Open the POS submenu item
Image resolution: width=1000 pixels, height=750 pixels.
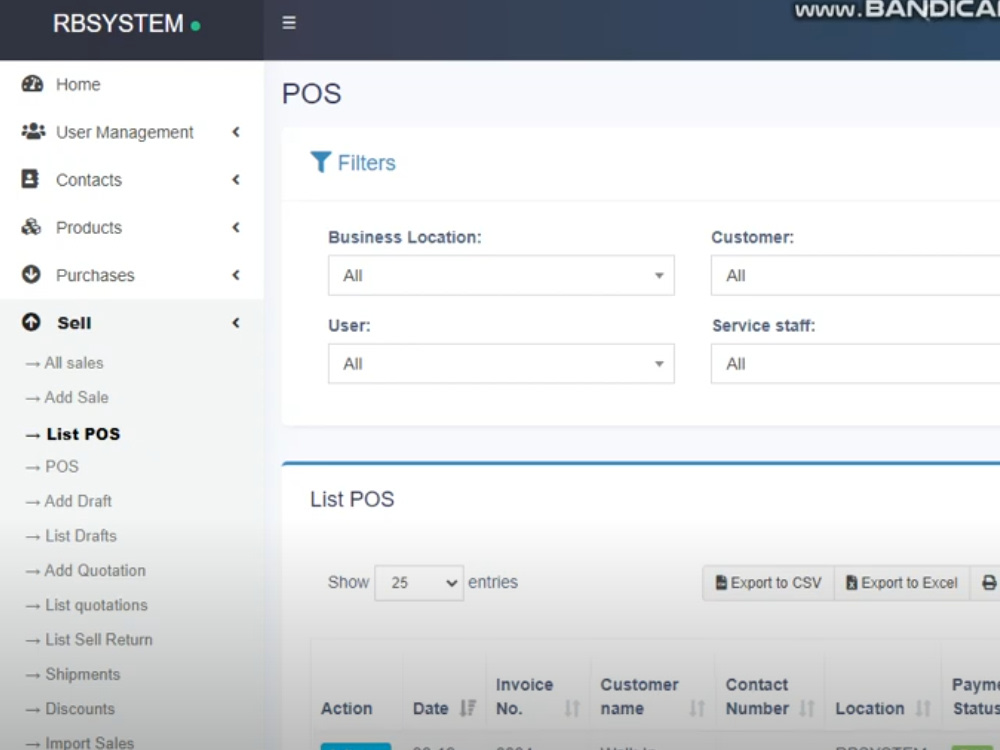coord(62,466)
